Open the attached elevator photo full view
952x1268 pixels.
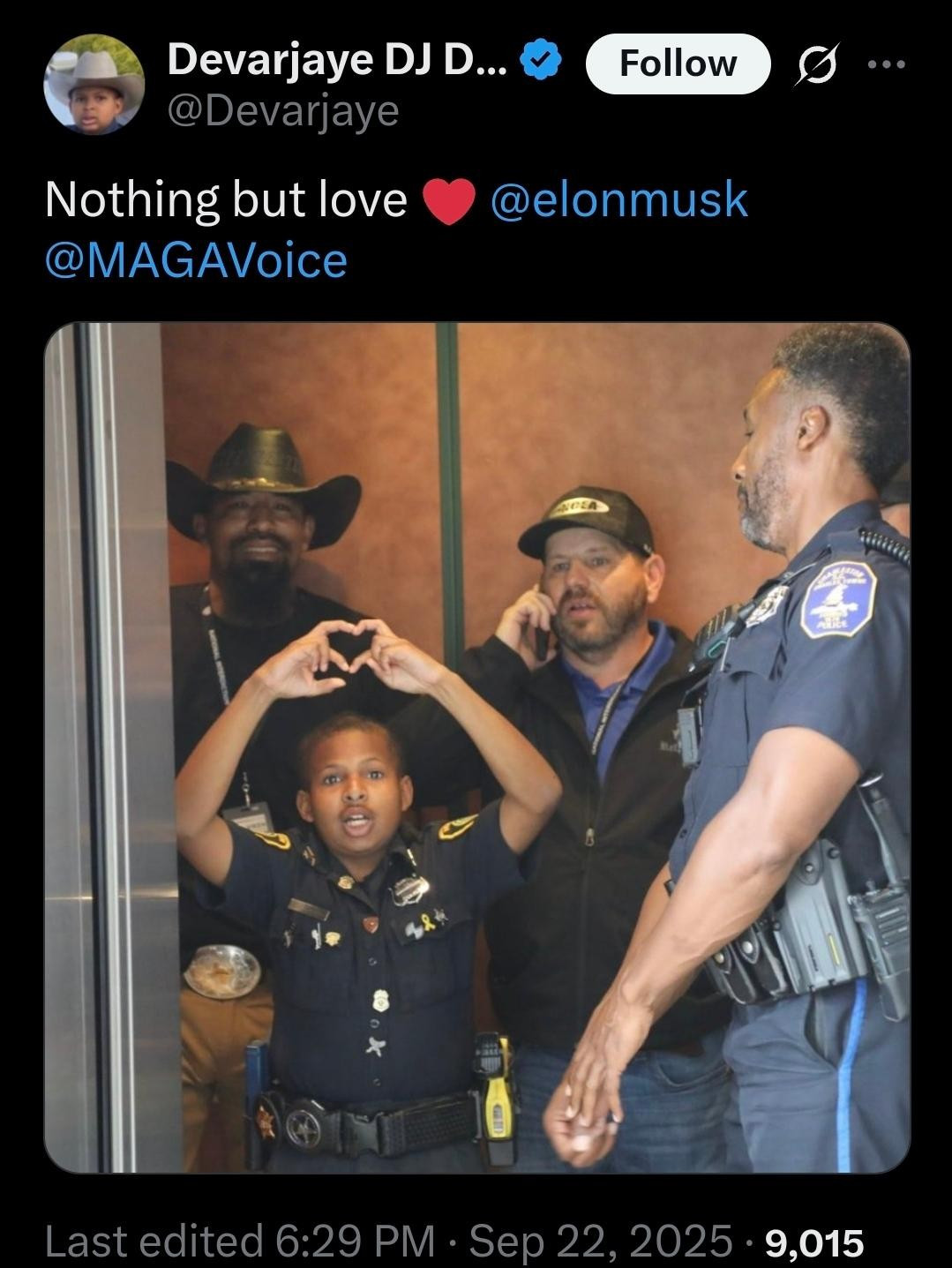click(476, 747)
